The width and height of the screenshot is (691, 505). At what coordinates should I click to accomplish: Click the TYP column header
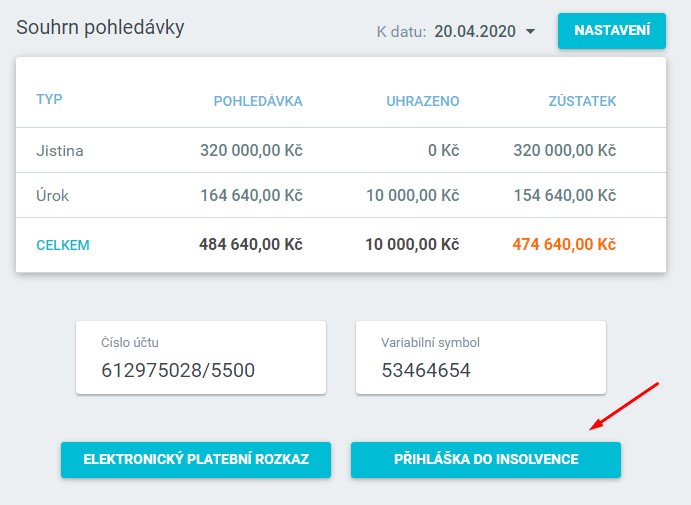click(x=49, y=100)
